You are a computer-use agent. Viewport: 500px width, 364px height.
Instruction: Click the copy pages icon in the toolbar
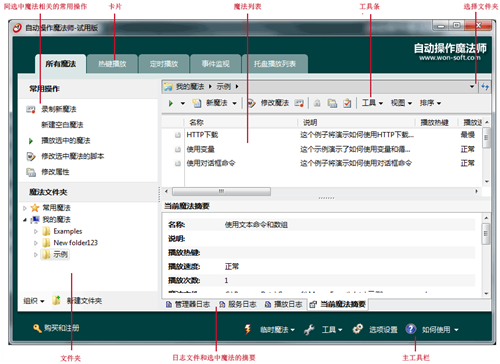tap(332, 103)
